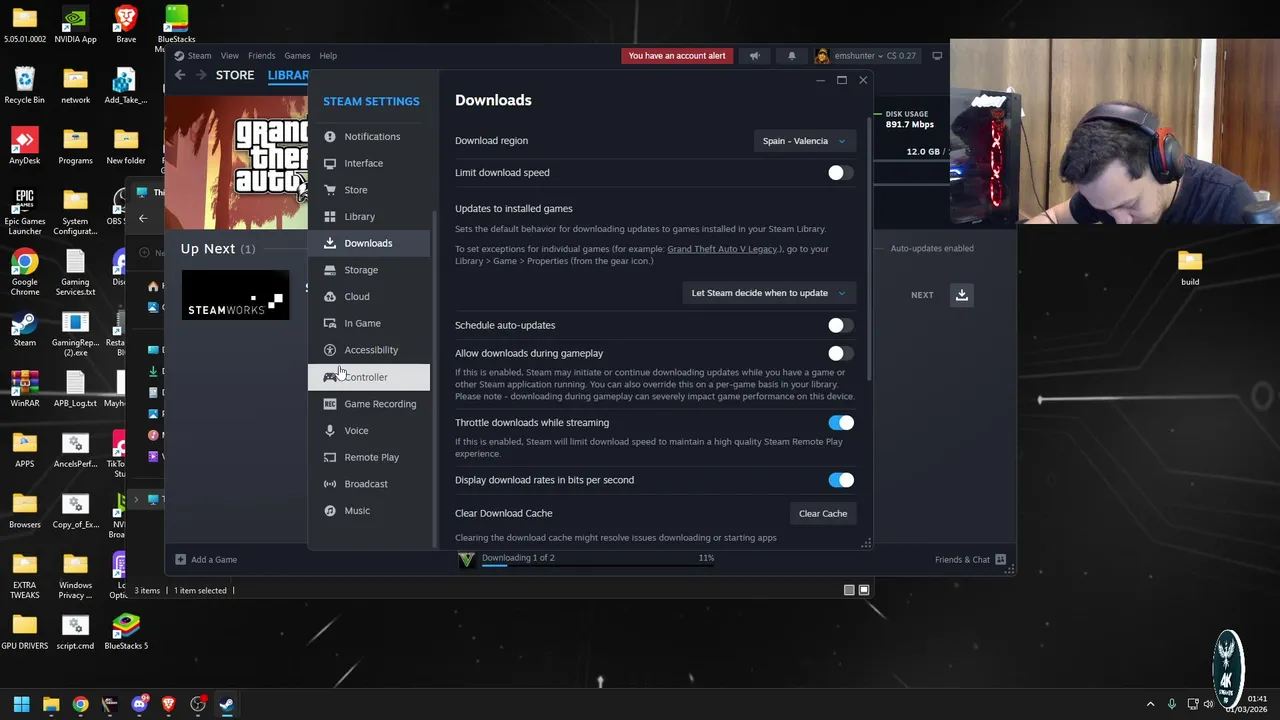The width and height of the screenshot is (1280, 720).
Task: Open File Explorer from taskbar
Action: point(51,704)
